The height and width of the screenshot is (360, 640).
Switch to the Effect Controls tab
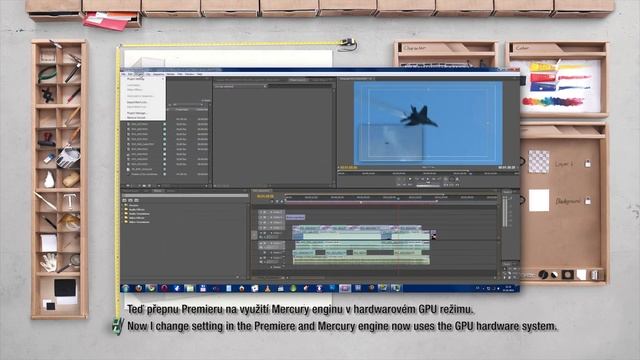[x=297, y=80]
